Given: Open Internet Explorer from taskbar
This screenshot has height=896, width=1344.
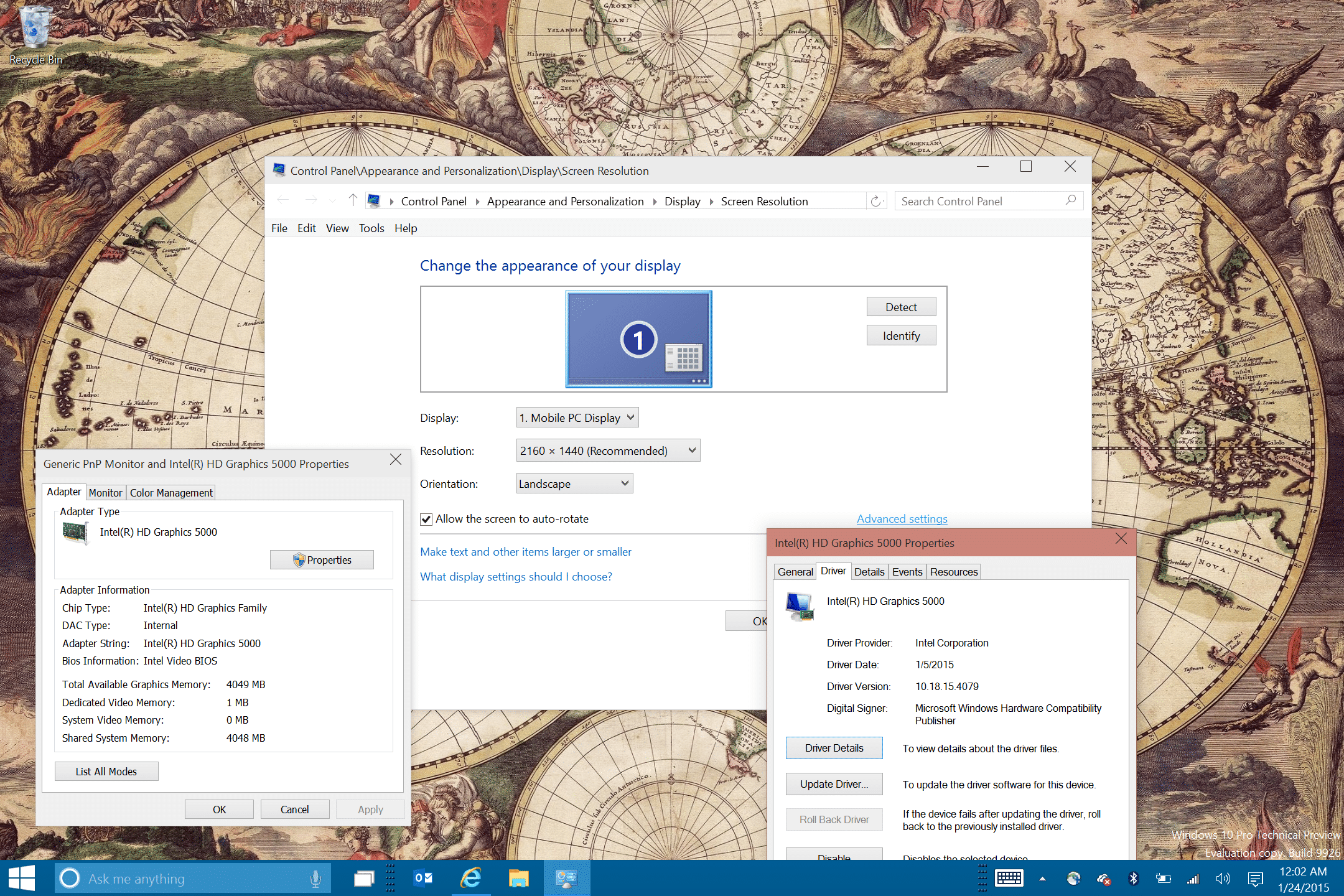Looking at the screenshot, I should coord(471,878).
